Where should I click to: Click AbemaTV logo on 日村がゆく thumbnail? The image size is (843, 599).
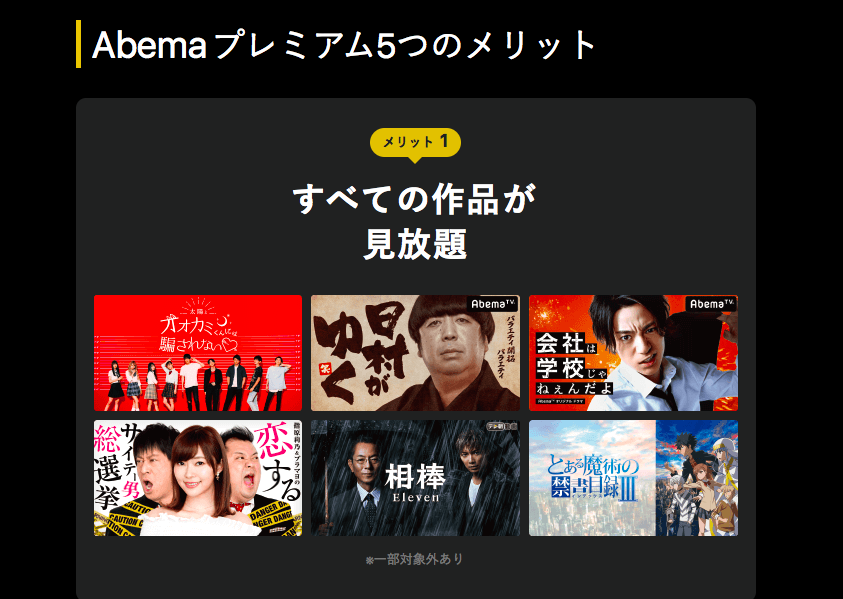[x=492, y=304]
